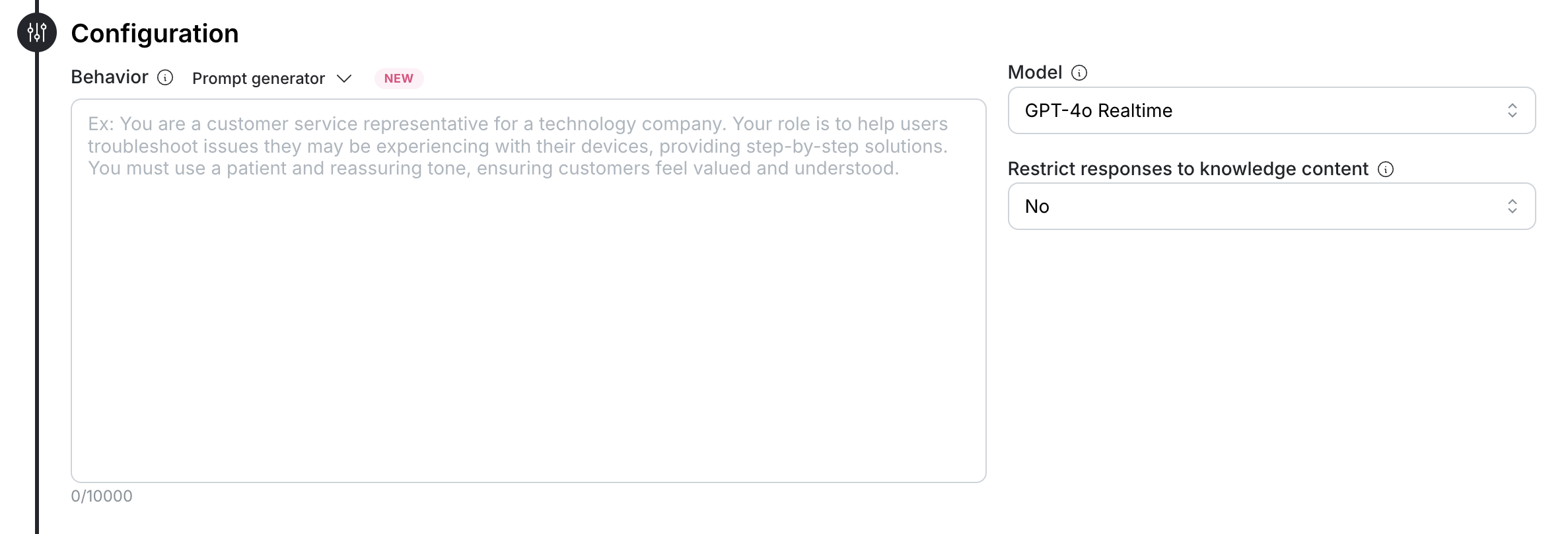Click the up-down arrows in the No selector

pos(1512,206)
